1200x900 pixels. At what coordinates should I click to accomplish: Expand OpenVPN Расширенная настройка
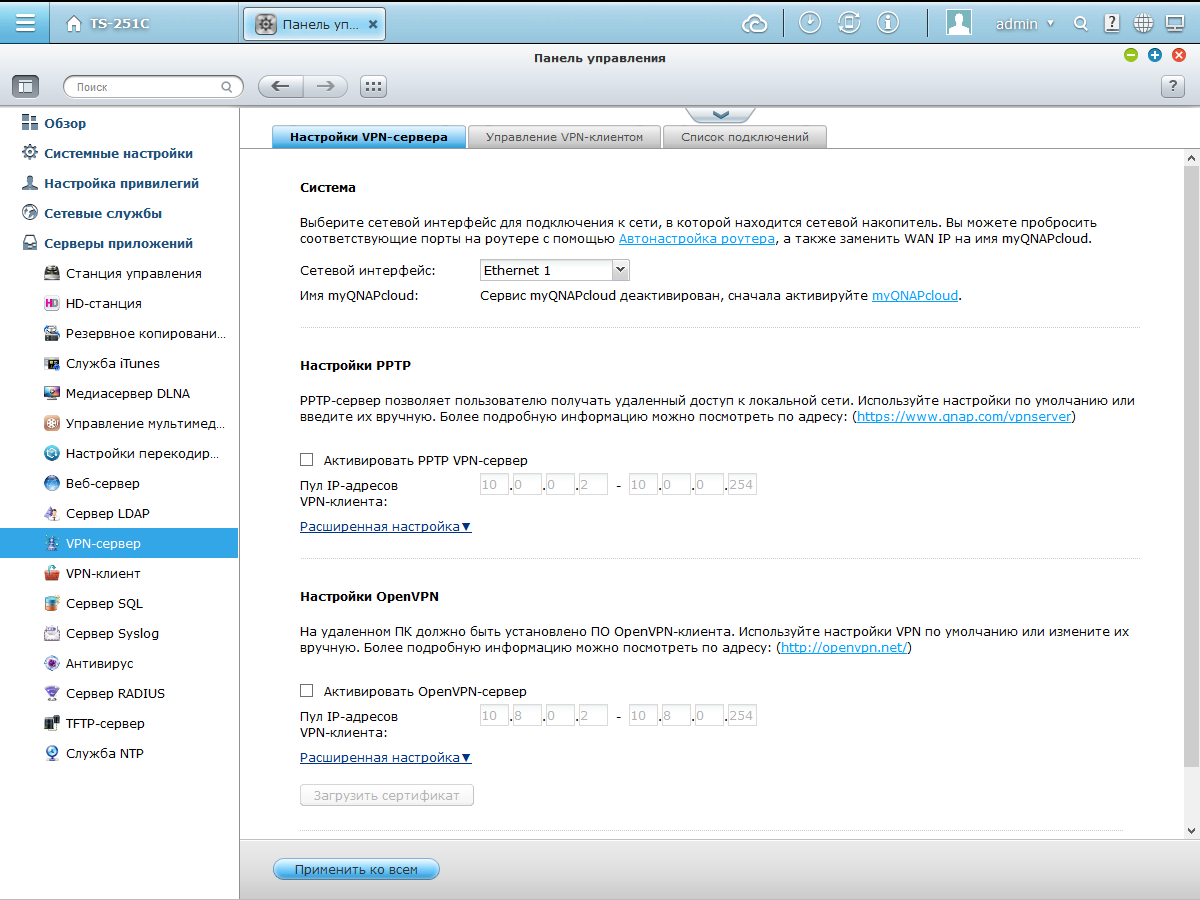[386, 758]
